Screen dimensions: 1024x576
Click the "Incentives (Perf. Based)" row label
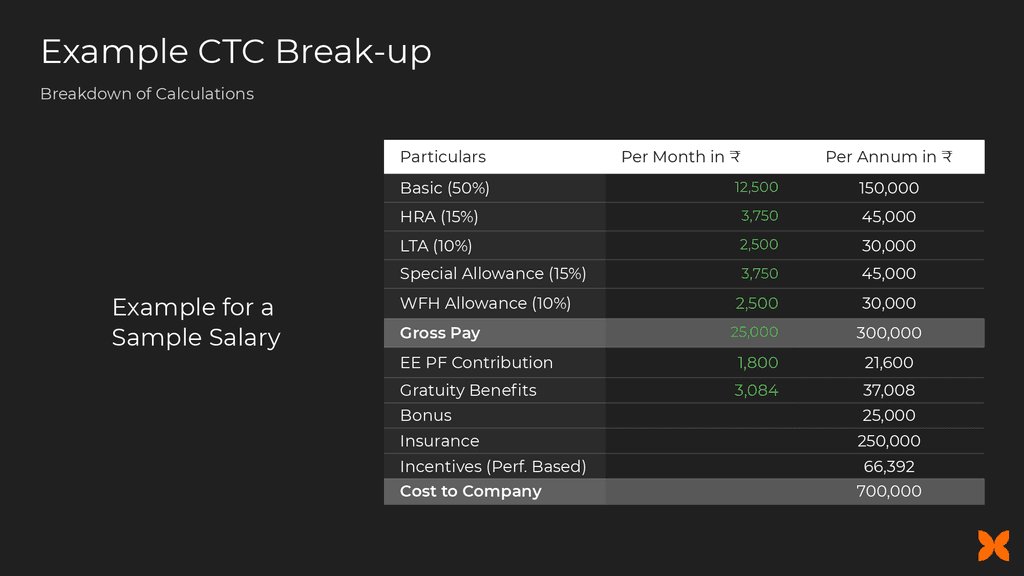pos(493,467)
